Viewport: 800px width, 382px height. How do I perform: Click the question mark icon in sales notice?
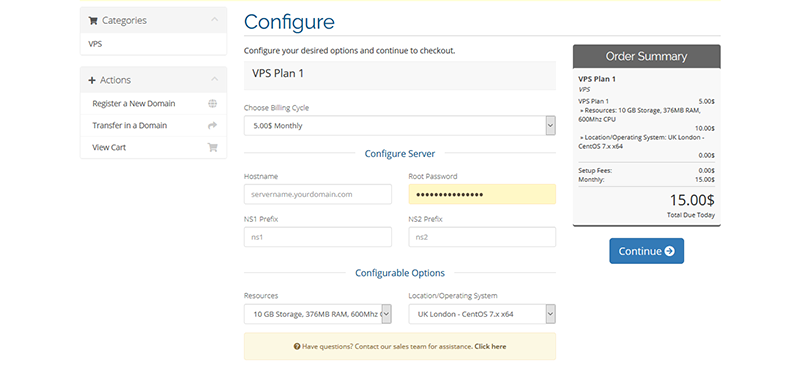click(x=297, y=346)
